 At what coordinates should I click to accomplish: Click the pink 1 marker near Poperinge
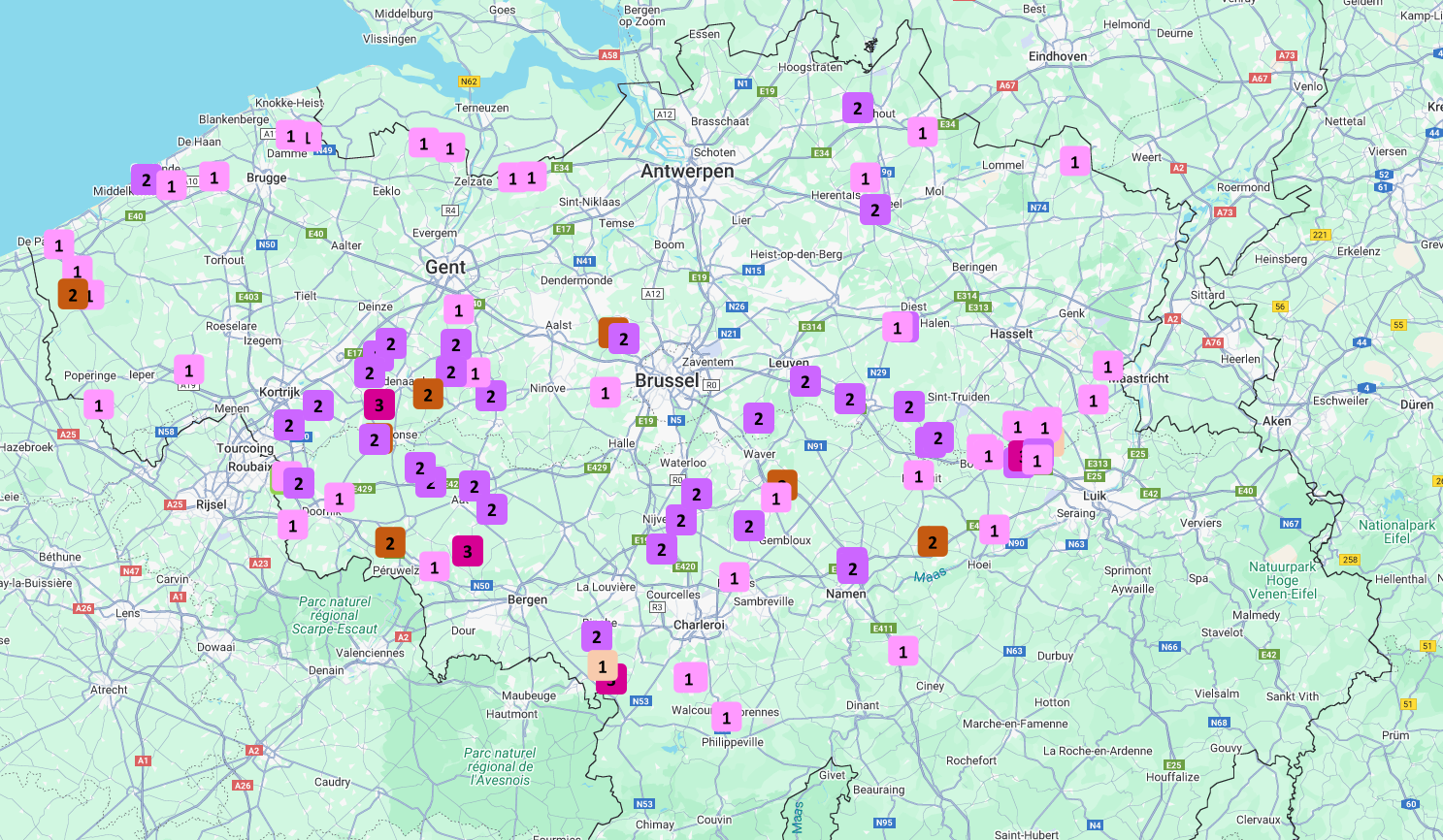(x=98, y=404)
